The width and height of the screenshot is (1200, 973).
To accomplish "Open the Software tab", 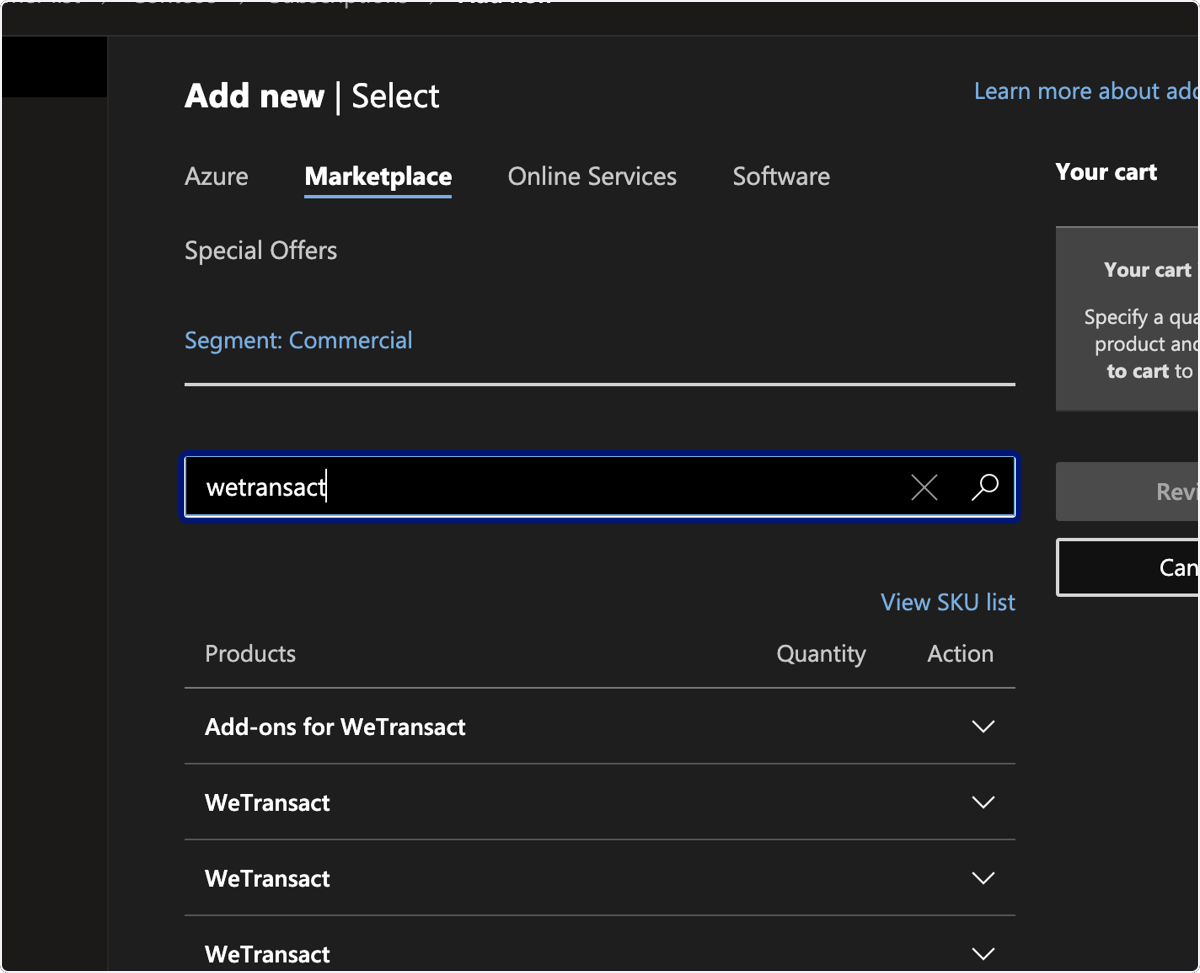I will click(x=781, y=177).
